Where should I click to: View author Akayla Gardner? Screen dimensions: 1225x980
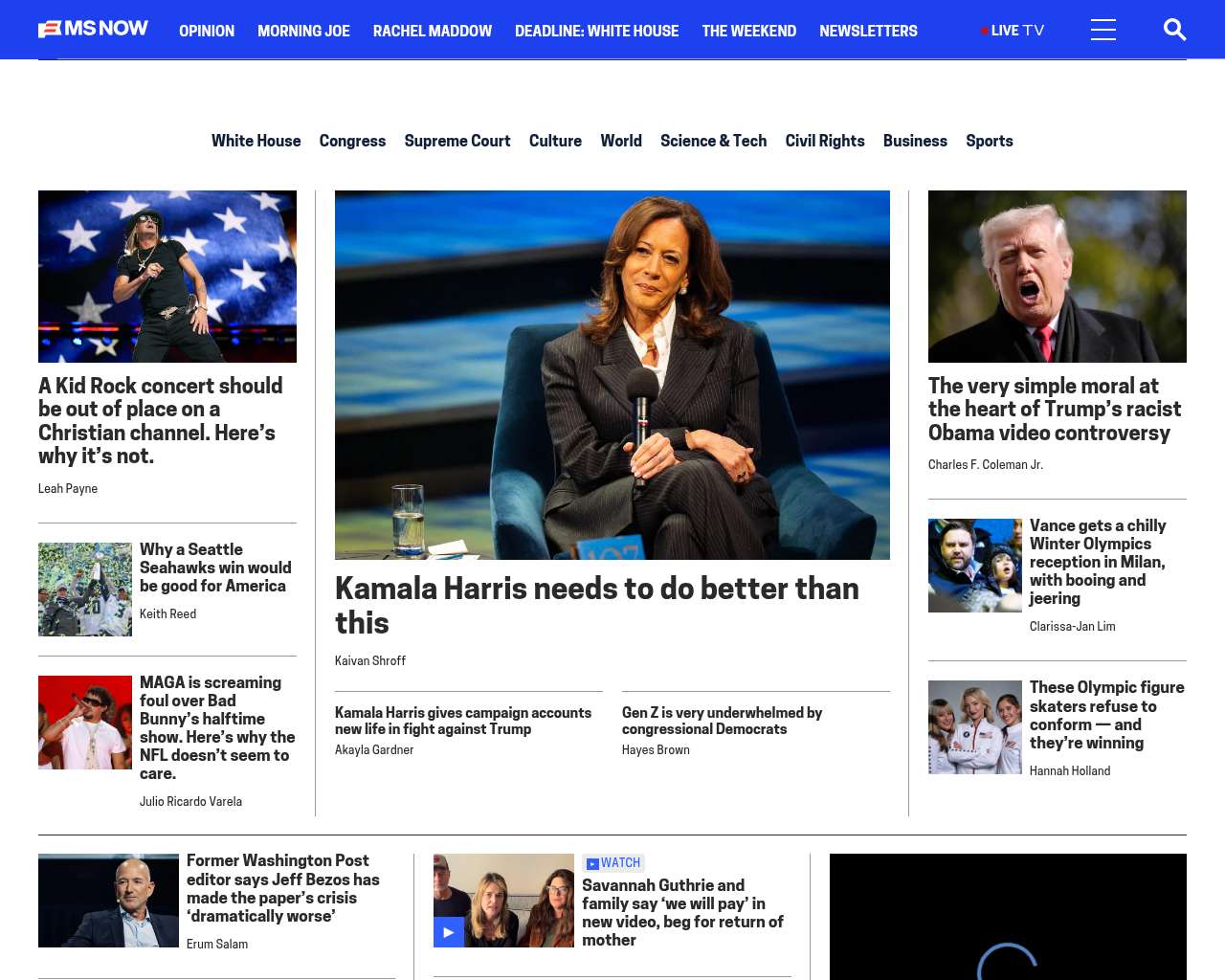[x=374, y=749]
